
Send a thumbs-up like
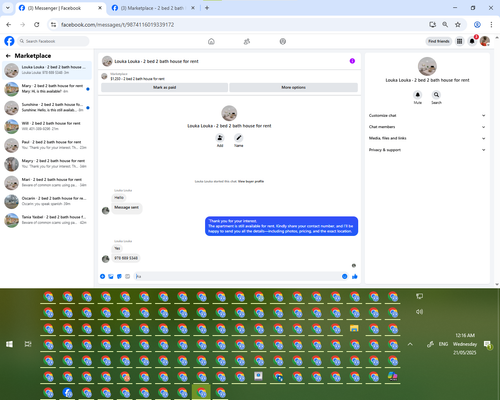355,276
